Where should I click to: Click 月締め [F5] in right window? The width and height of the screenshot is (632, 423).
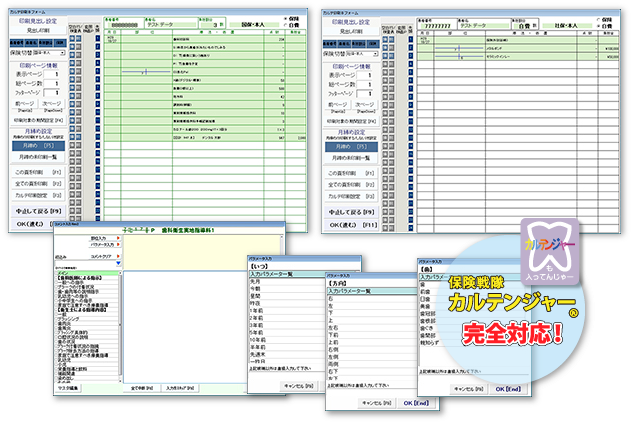351,146
